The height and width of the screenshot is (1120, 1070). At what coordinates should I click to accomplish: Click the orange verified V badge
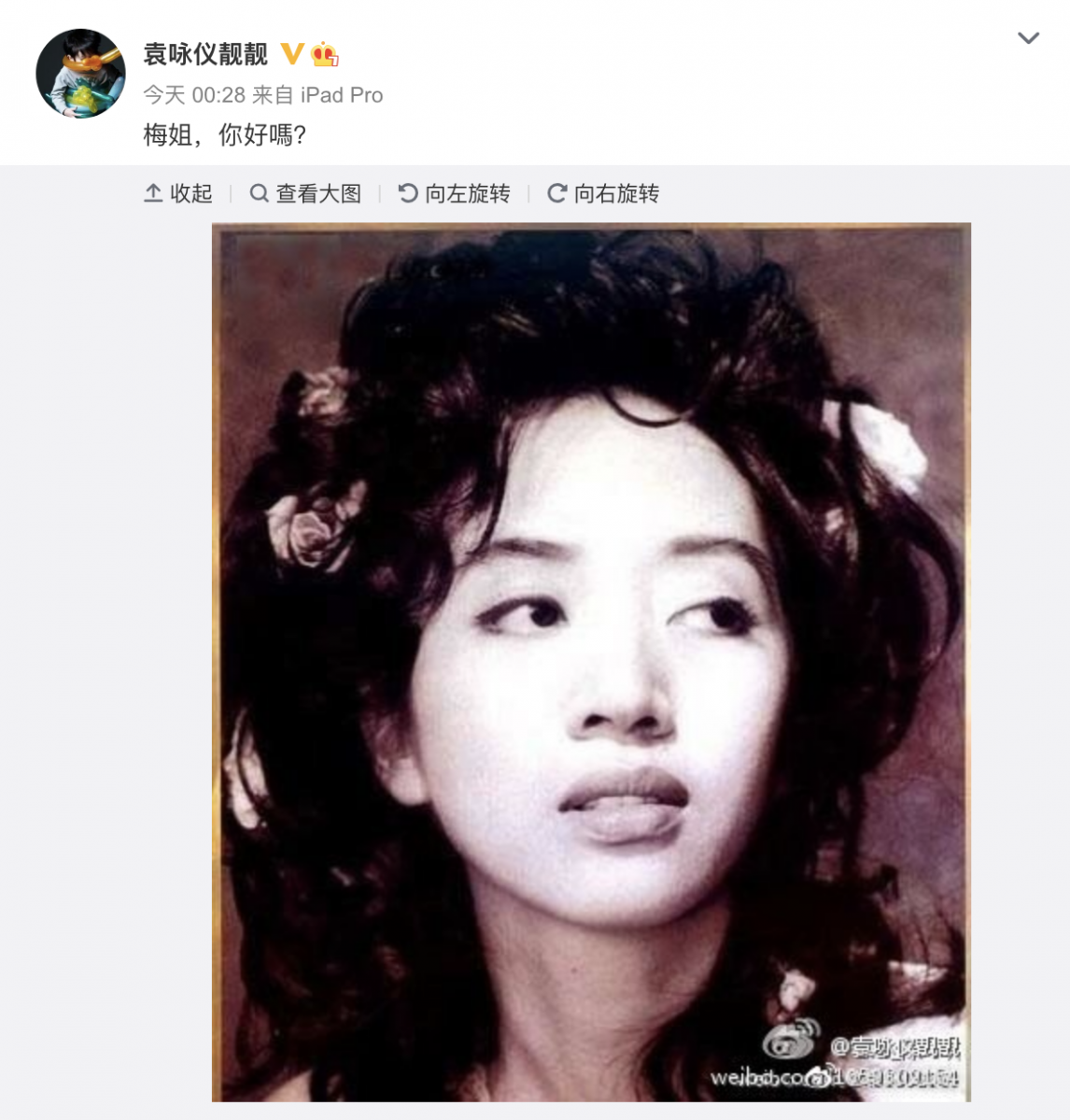pyautogui.click(x=292, y=54)
